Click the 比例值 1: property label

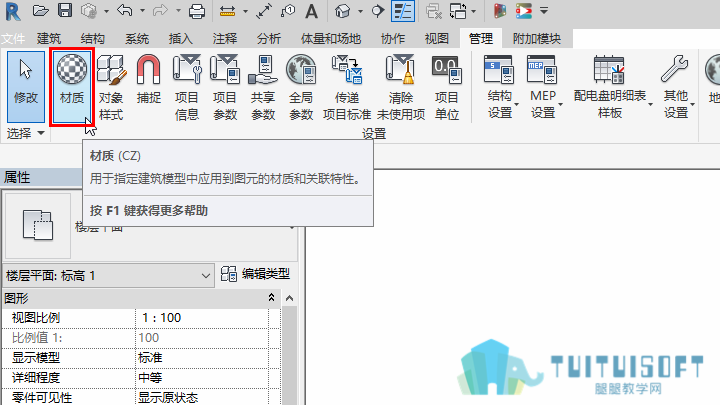point(37,338)
